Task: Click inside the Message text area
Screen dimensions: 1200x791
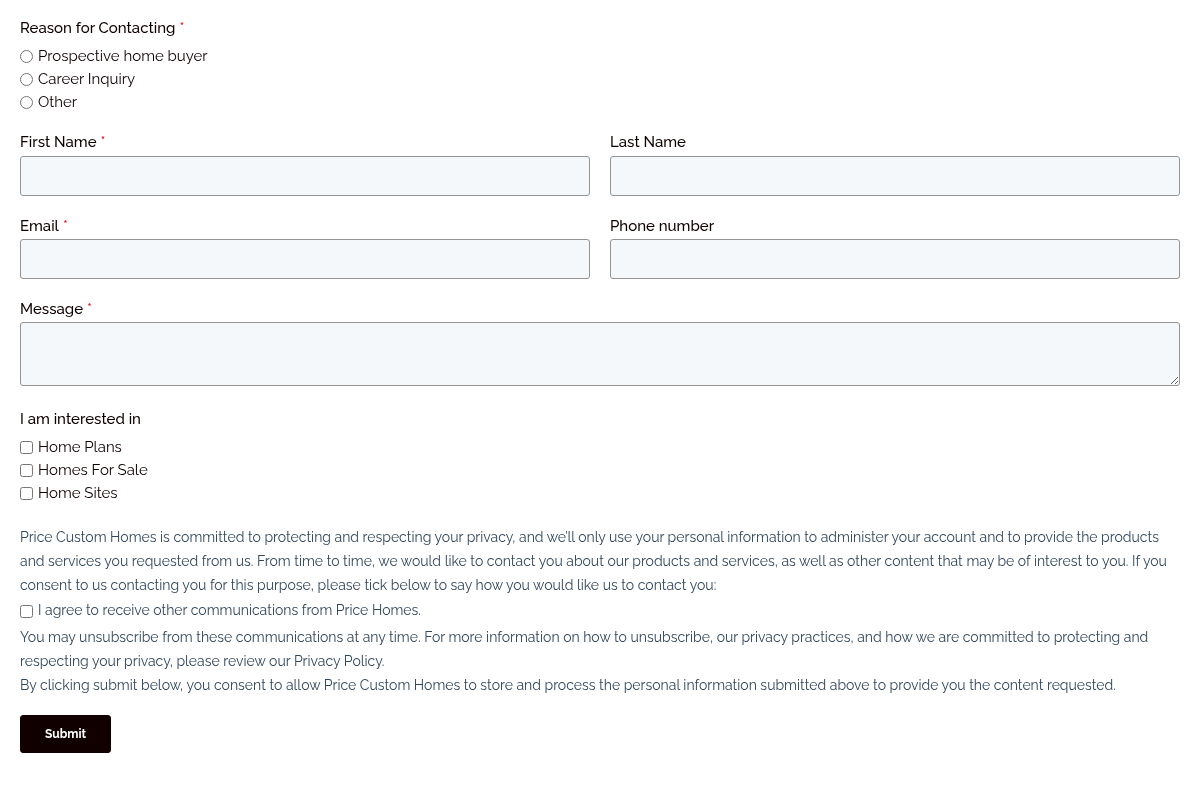Action: 600,354
